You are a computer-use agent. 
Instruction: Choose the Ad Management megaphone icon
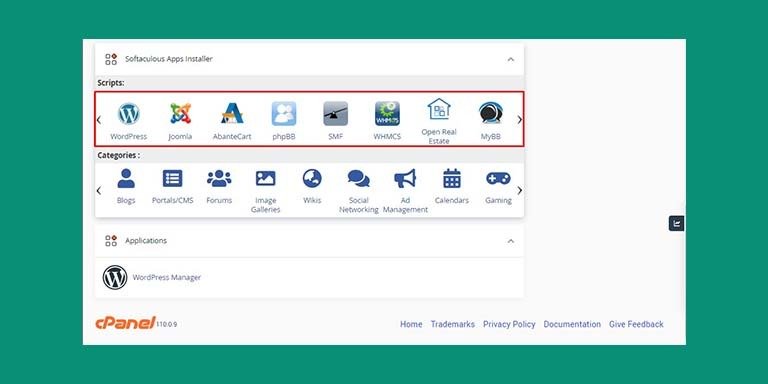pyautogui.click(x=405, y=178)
